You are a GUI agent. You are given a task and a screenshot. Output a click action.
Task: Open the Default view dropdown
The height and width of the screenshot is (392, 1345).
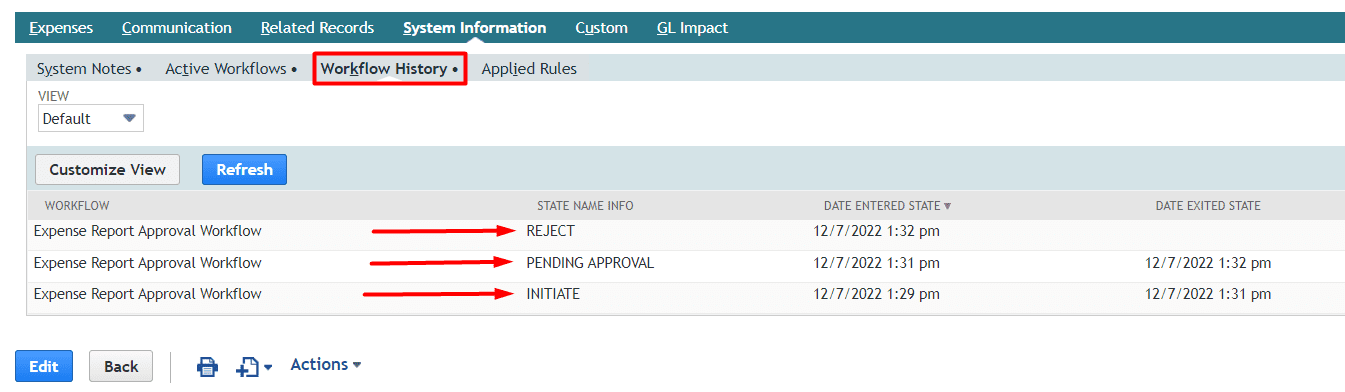click(x=91, y=118)
